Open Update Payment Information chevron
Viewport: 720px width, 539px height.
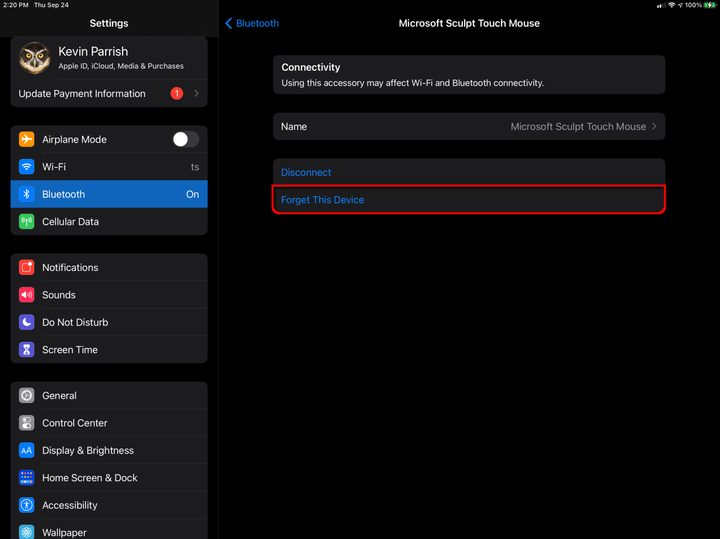coord(197,94)
